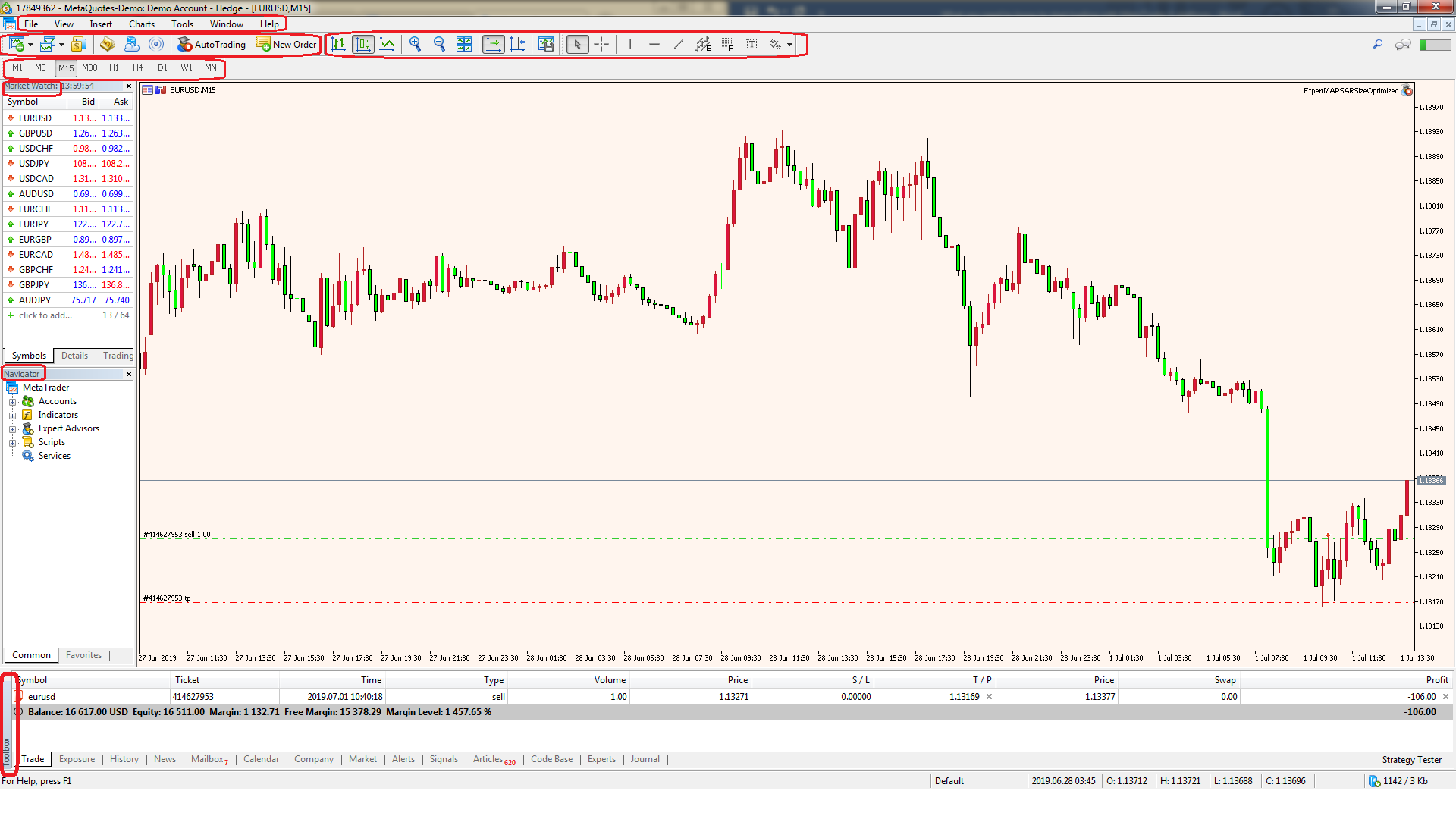The image size is (1456, 819).
Task: Remove take profit with T/P cross
Action: (x=989, y=697)
